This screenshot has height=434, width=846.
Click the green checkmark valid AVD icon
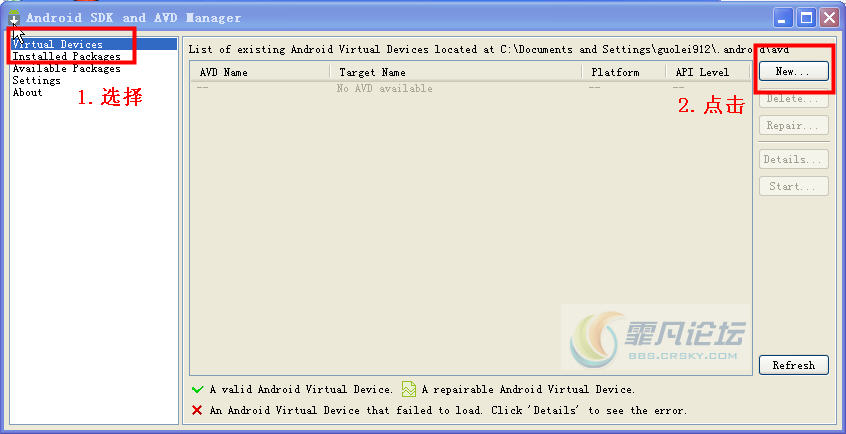(x=197, y=389)
